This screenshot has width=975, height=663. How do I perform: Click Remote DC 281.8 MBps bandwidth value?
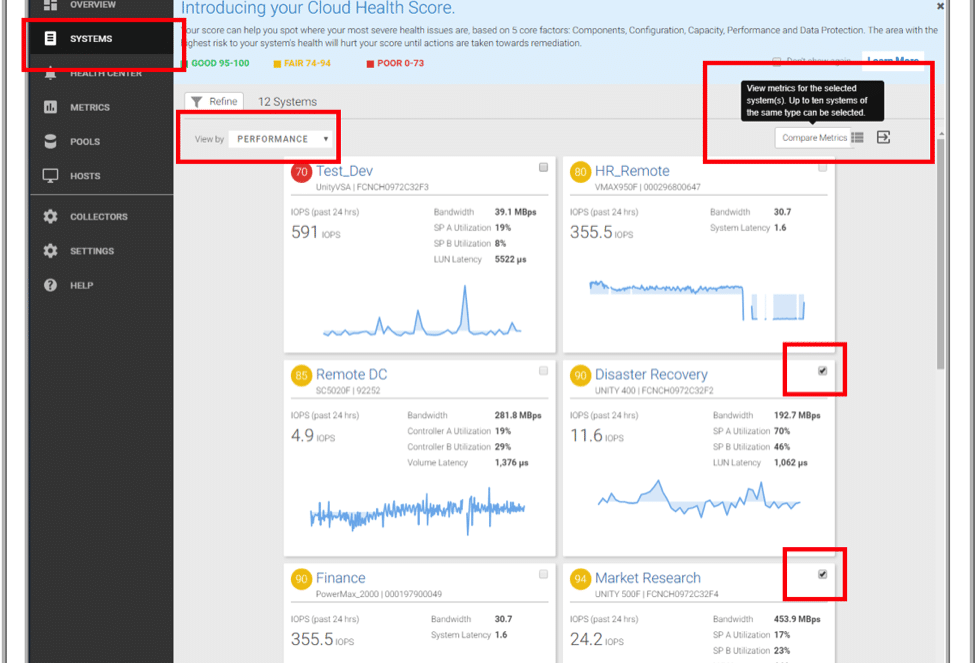pyautogui.click(x=518, y=415)
